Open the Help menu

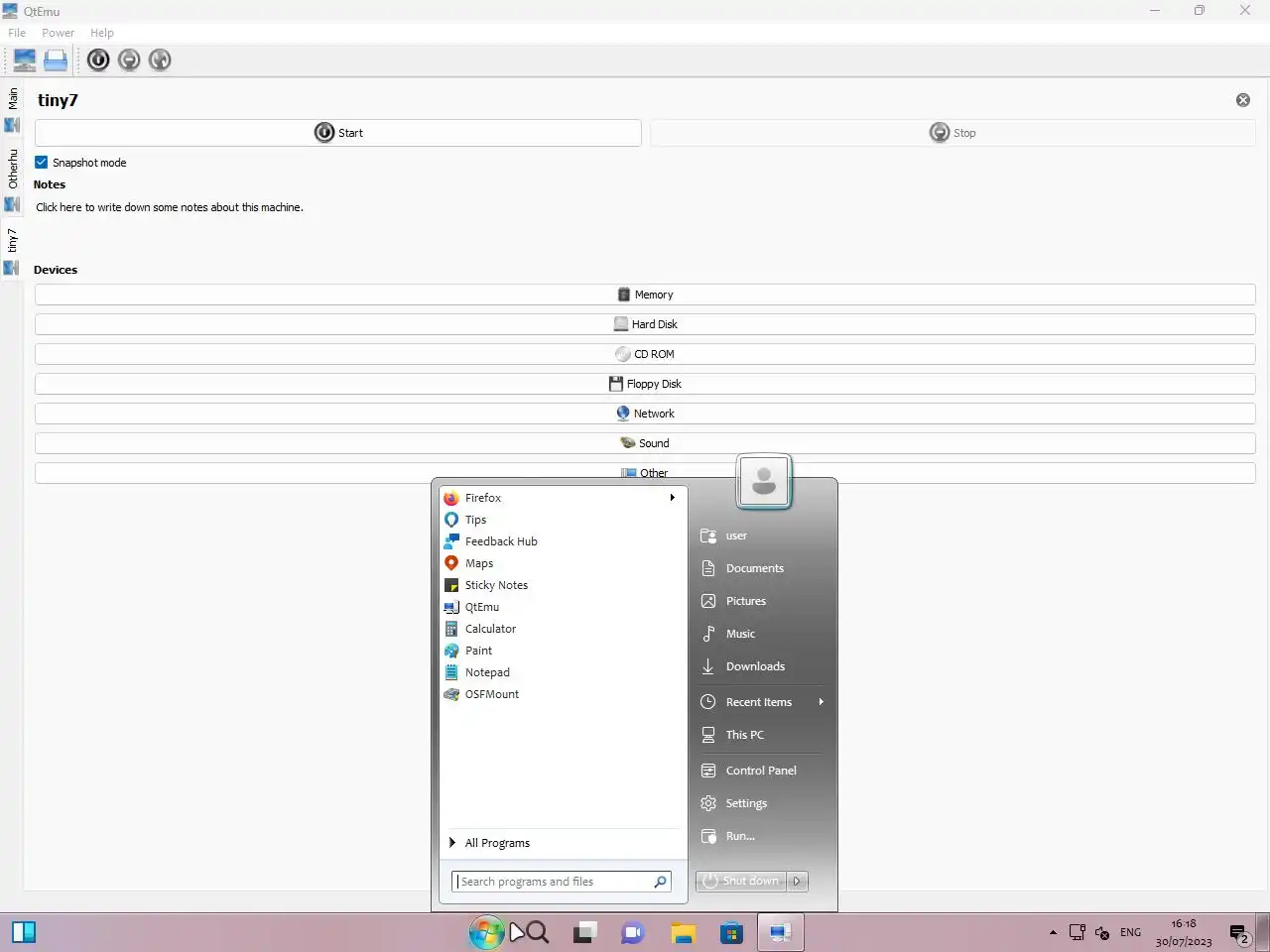[x=102, y=33]
